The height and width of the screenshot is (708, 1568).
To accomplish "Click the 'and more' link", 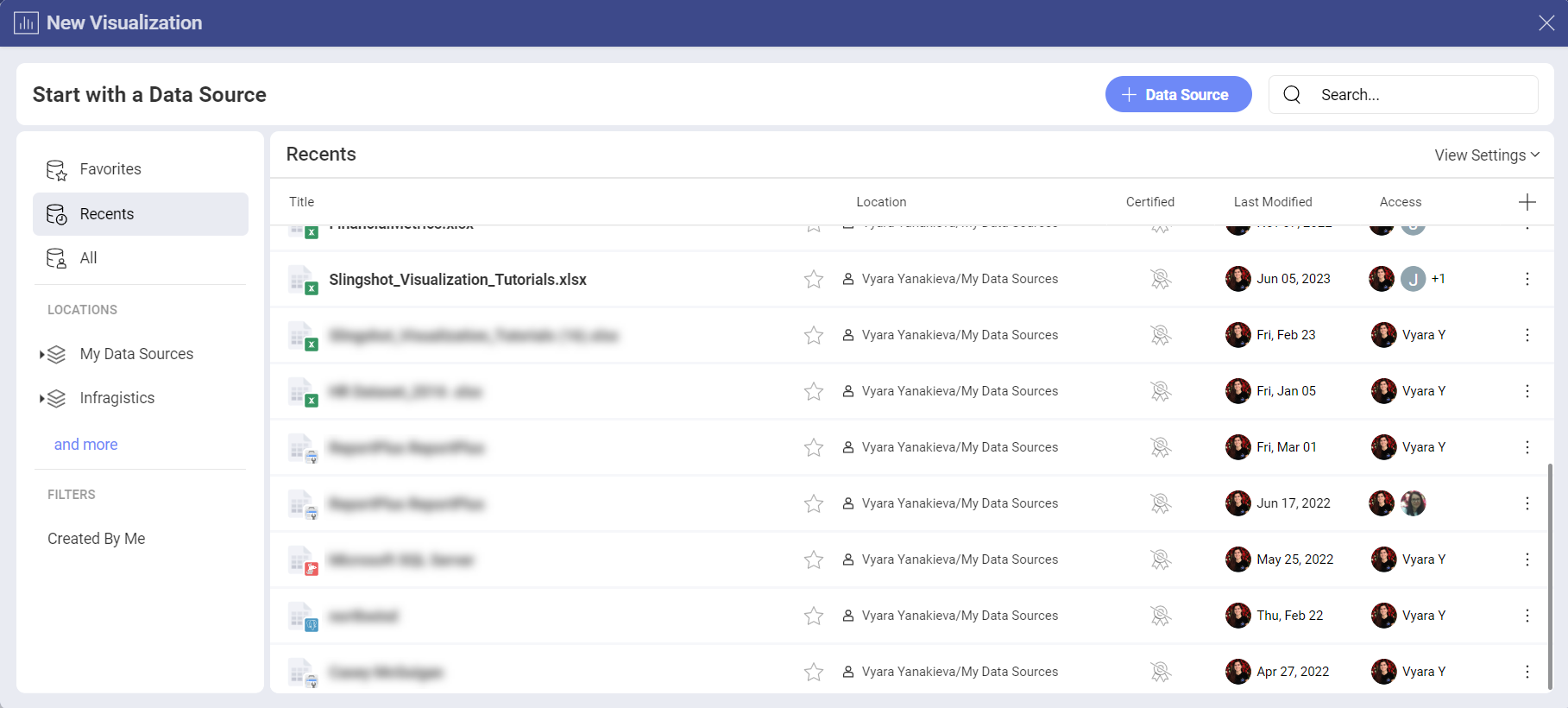I will tap(86, 445).
